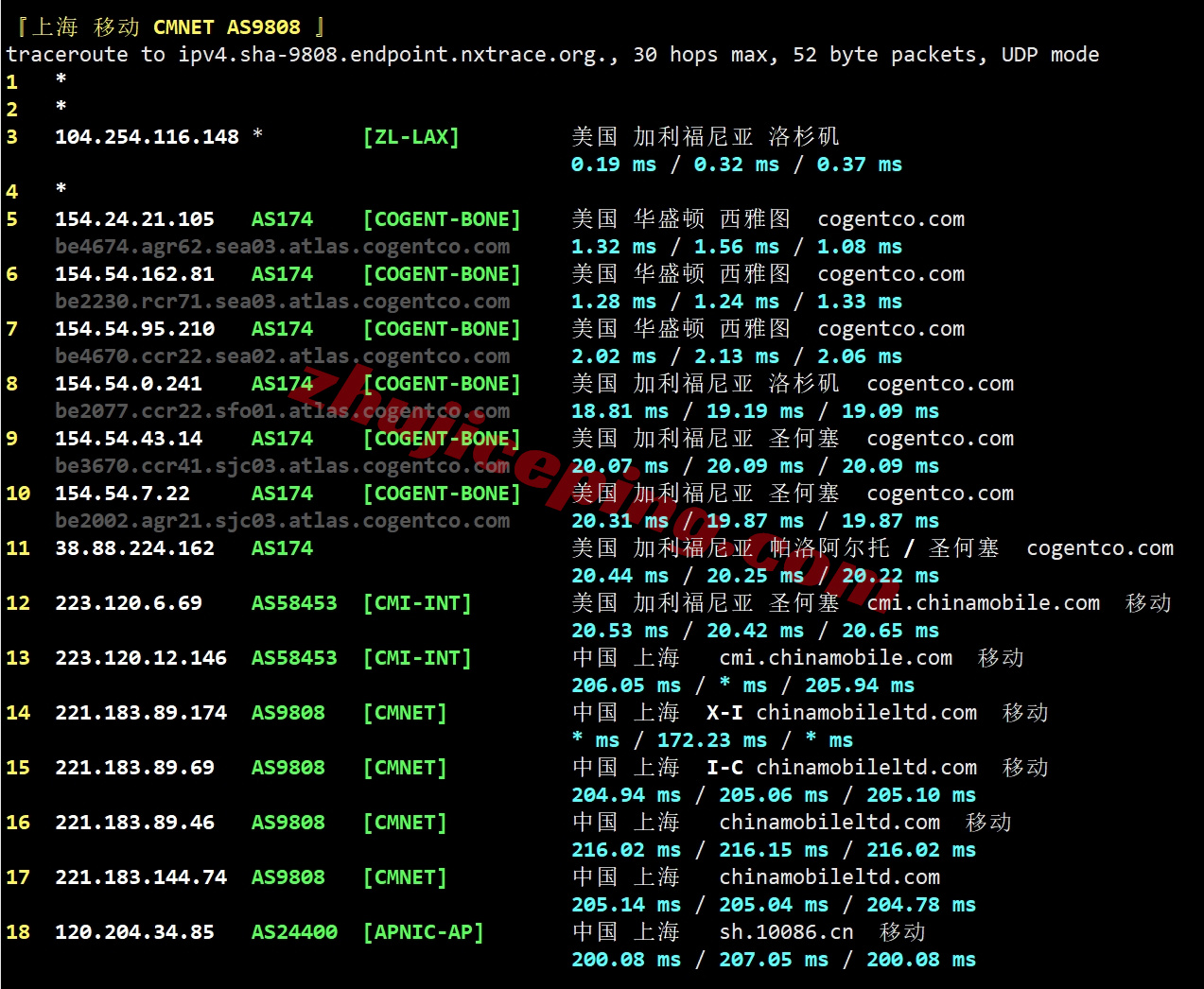Screen dimensions: 1204x989
Task: Click IP 223.120.6.69 on hop 12
Action: coord(129,603)
